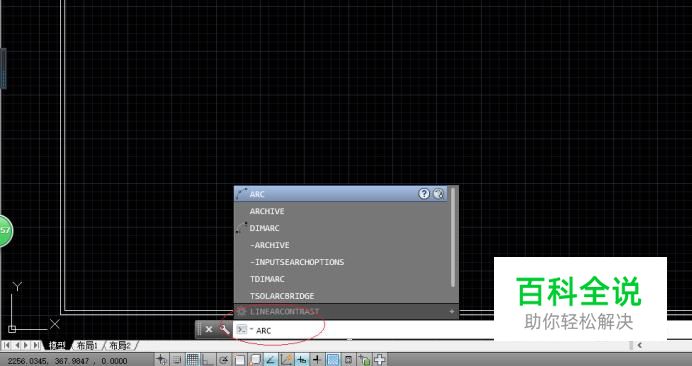Click the Annotation Monitor plus icon
The image size is (692, 366).
(380, 359)
